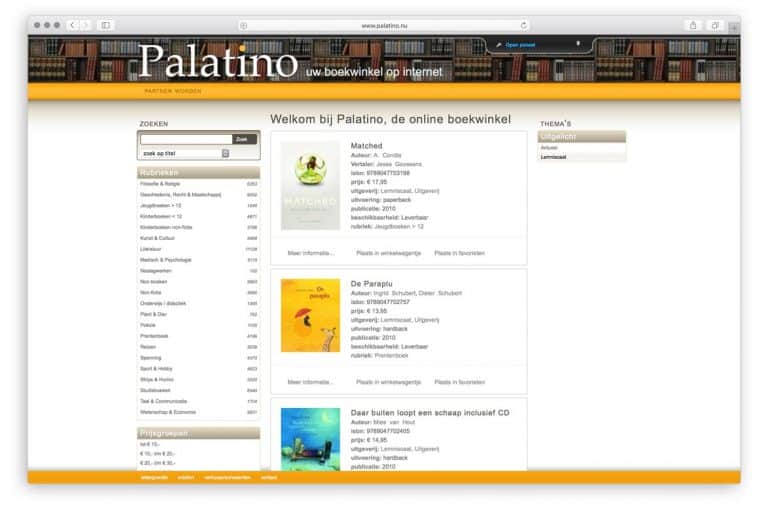Select the '€ 10,- t/m € 20,-' price group

click(x=158, y=453)
